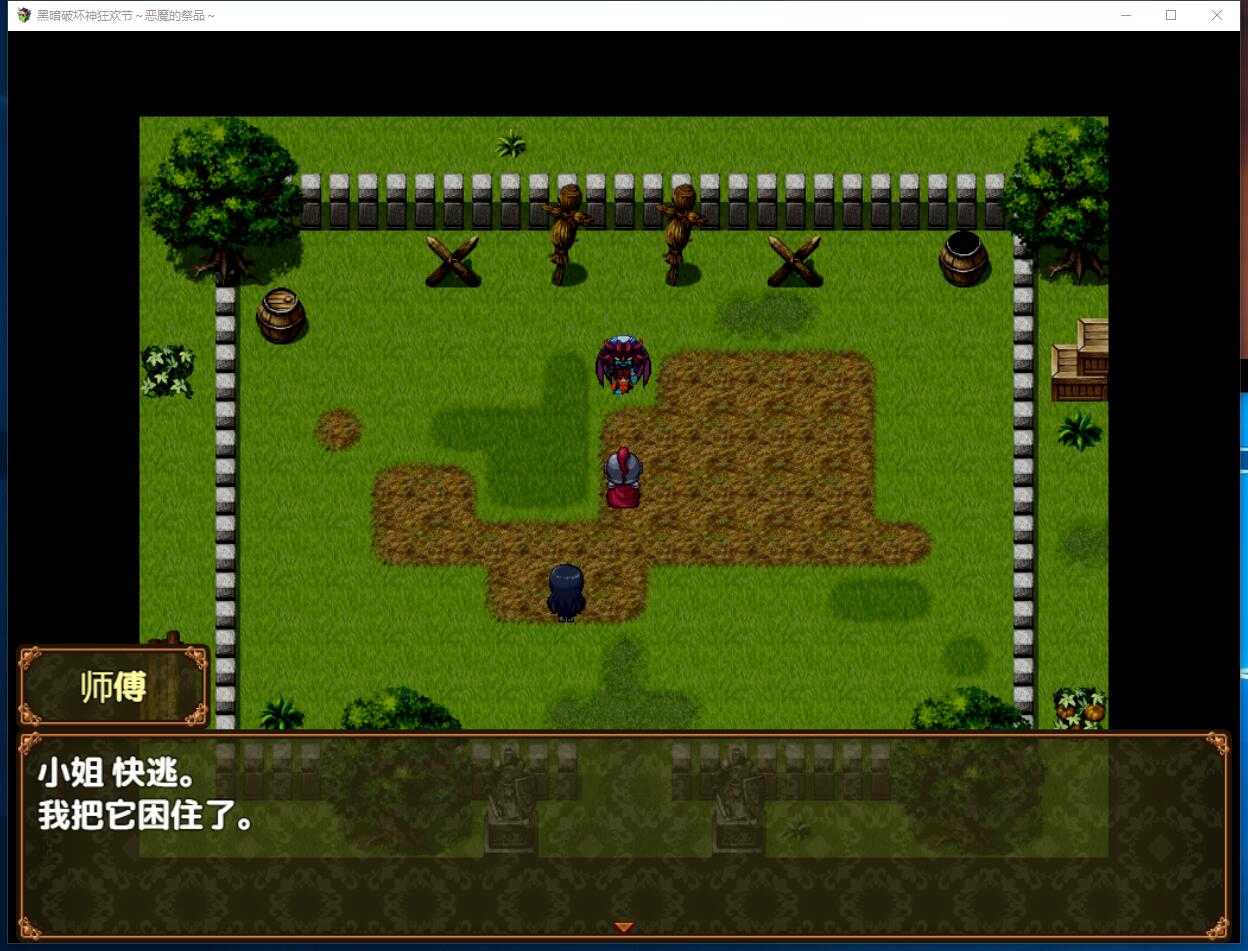The height and width of the screenshot is (951, 1248).
Task: Click the dark-haired girl character
Action: (x=565, y=592)
